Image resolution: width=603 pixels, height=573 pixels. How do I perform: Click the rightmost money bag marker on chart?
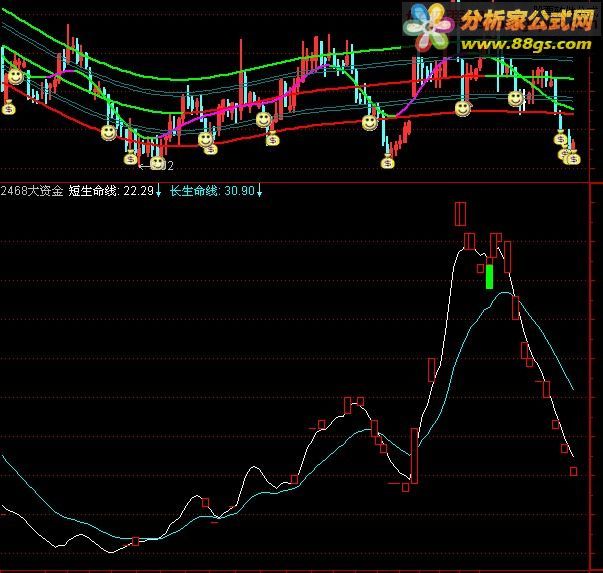pos(573,158)
